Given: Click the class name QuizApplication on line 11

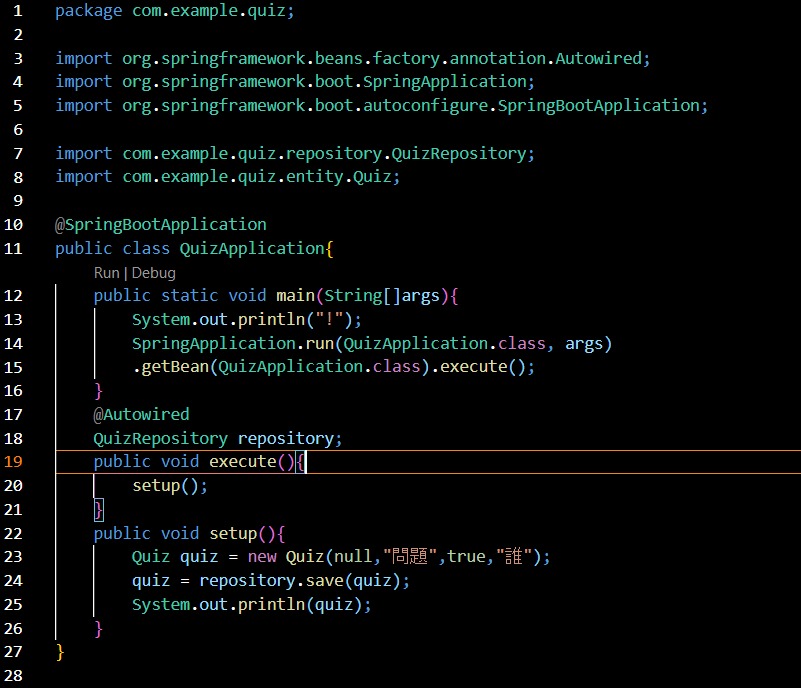Looking at the screenshot, I should click(255, 247).
